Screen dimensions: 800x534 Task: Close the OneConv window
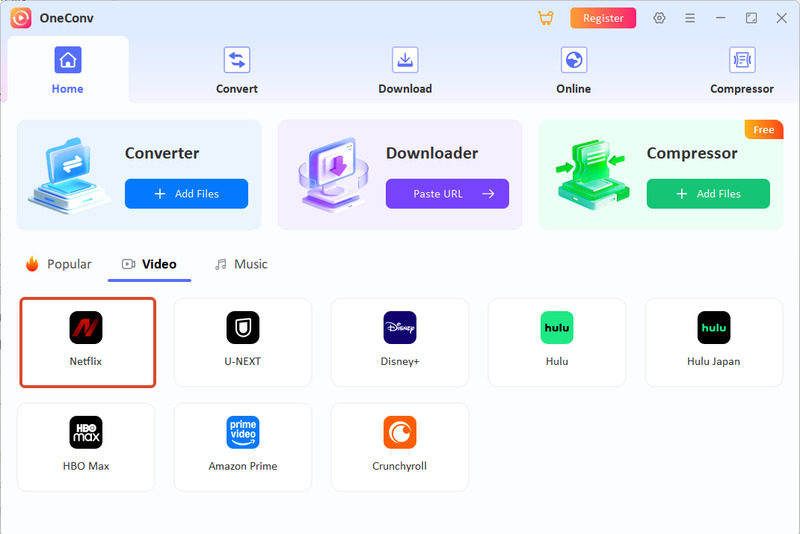point(782,18)
